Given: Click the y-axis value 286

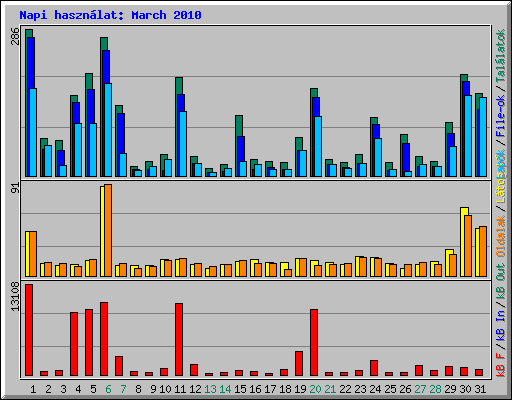Looking at the screenshot, I should (x=15, y=36).
